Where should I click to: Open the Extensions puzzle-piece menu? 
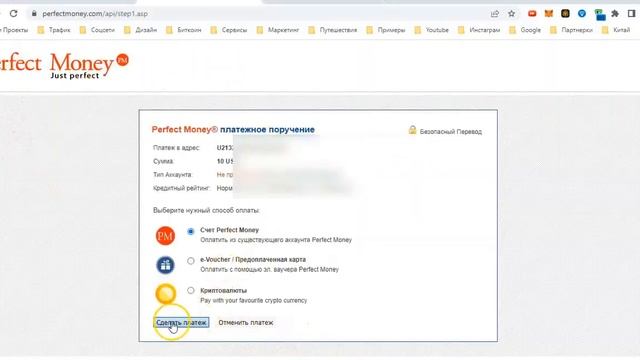(615, 13)
